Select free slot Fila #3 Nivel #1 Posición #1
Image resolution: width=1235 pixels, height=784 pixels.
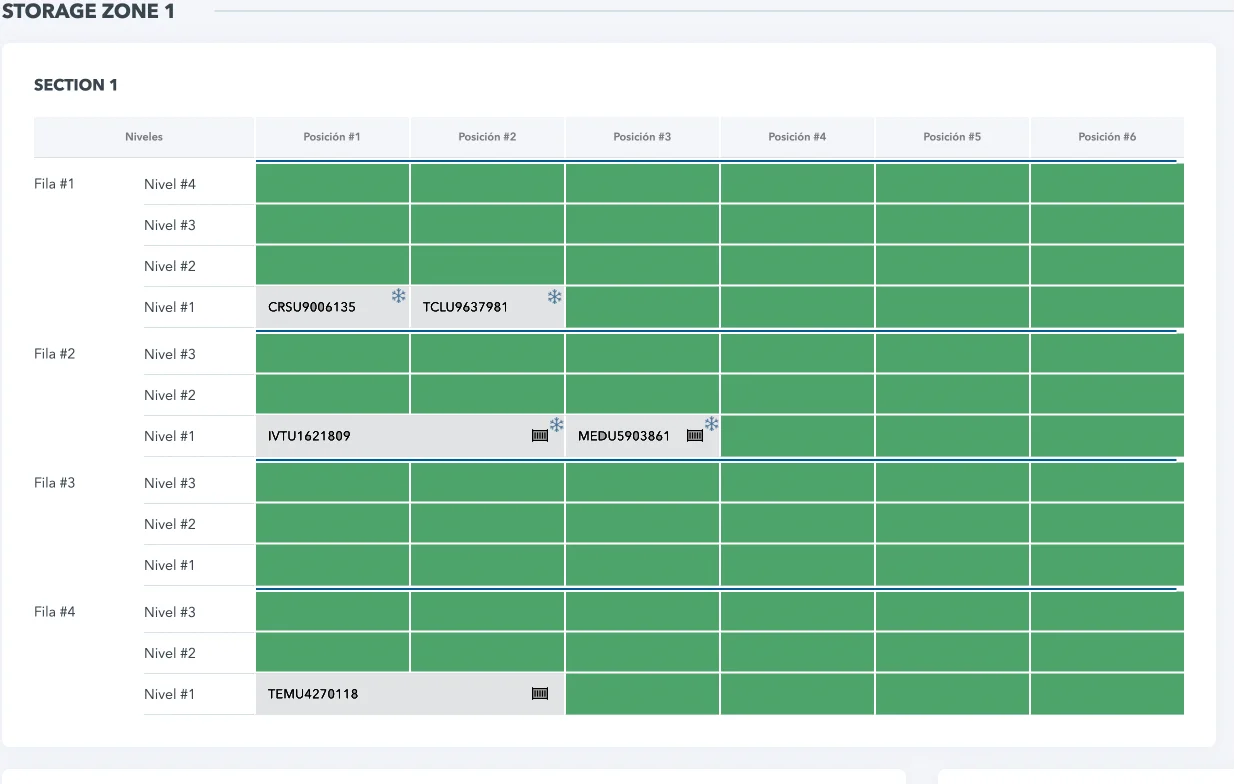[x=332, y=565]
